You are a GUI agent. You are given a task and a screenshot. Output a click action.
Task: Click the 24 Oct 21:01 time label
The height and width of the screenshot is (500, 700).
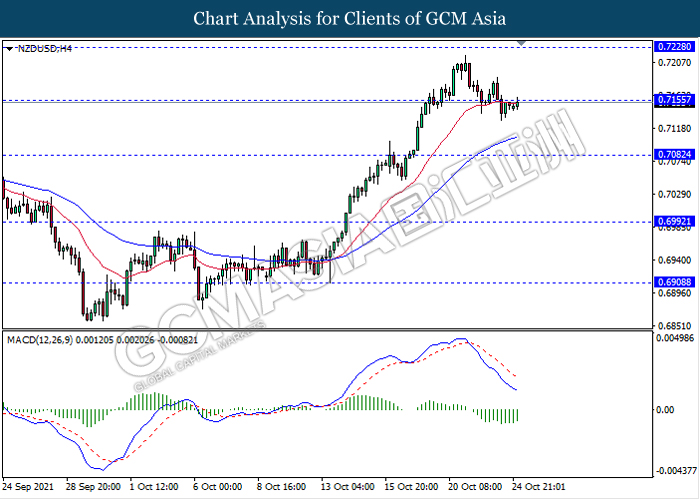click(538, 487)
